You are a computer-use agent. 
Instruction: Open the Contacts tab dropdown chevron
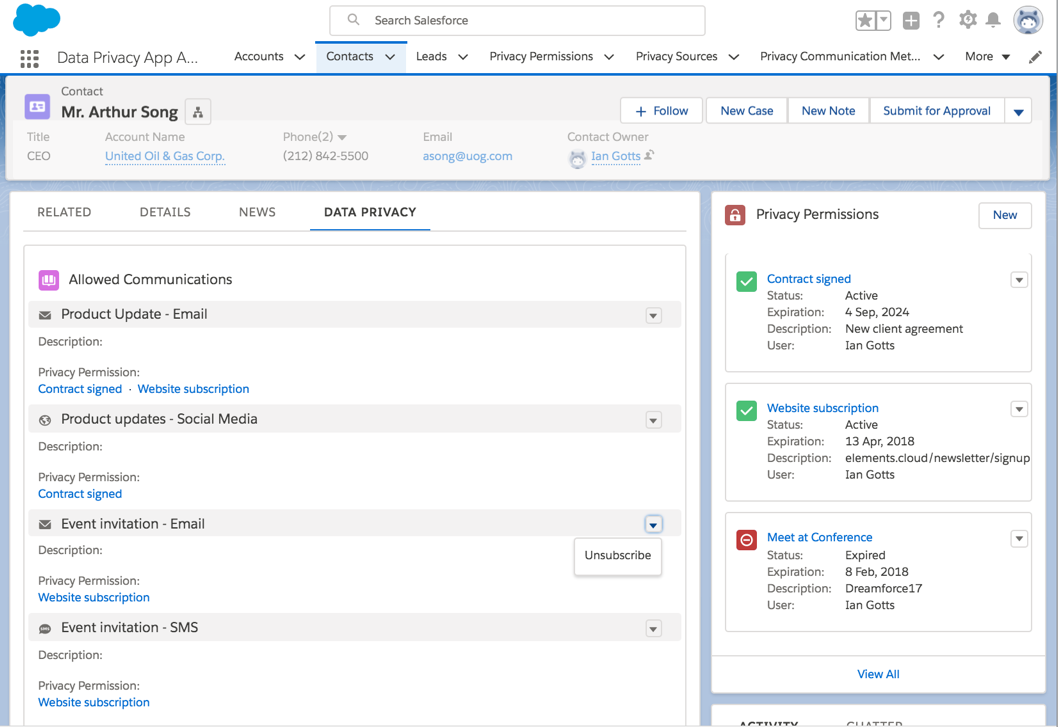pos(390,57)
